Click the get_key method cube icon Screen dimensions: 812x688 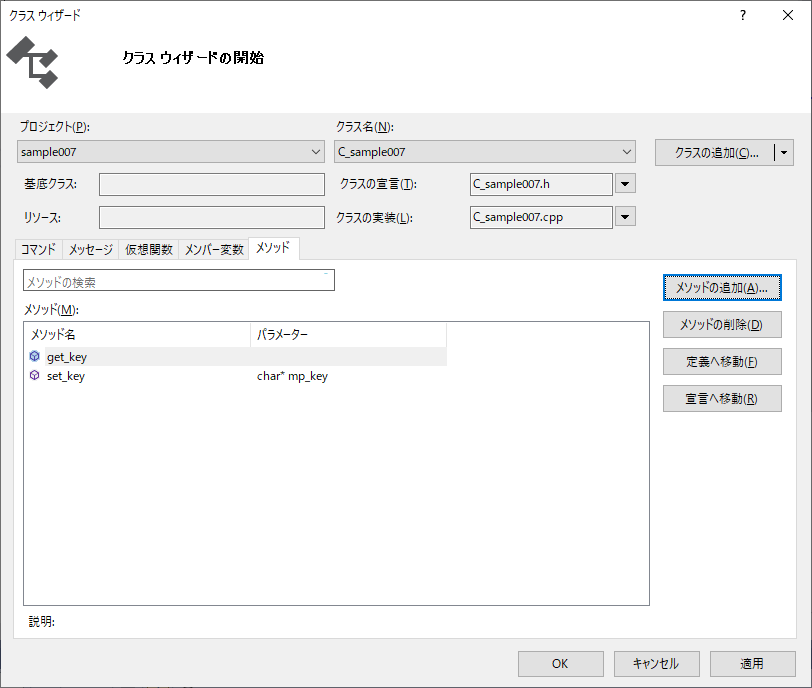point(34,357)
